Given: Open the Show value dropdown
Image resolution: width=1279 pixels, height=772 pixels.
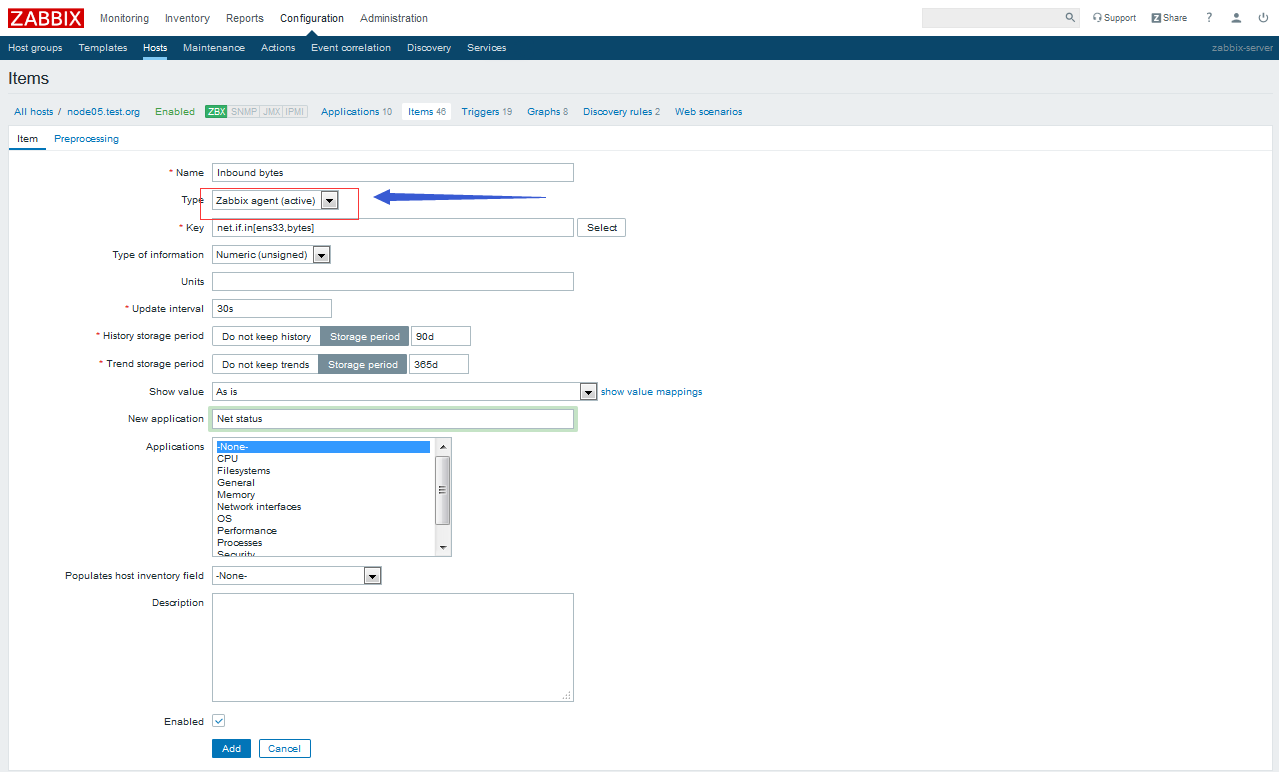Looking at the screenshot, I should [x=588, y=391].
